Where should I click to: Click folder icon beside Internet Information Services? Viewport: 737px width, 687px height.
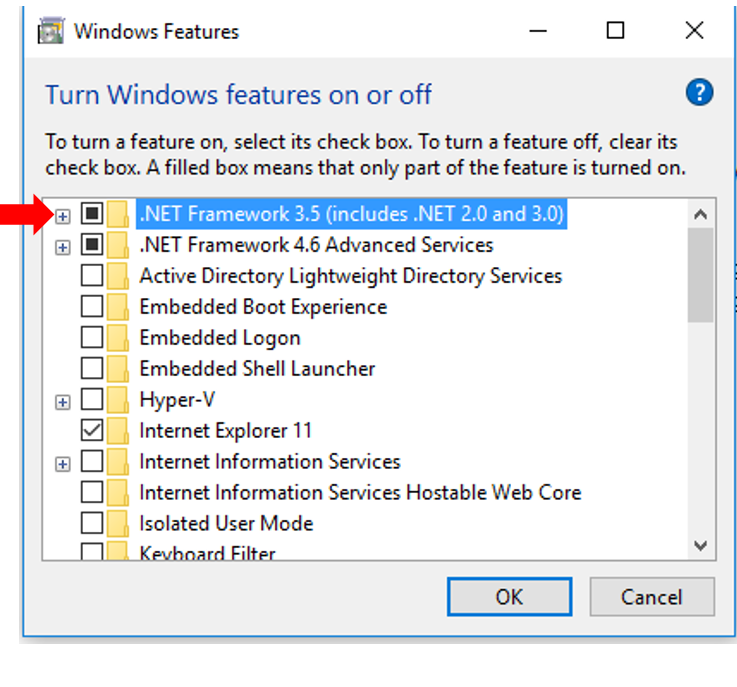[x=118, y=462]
